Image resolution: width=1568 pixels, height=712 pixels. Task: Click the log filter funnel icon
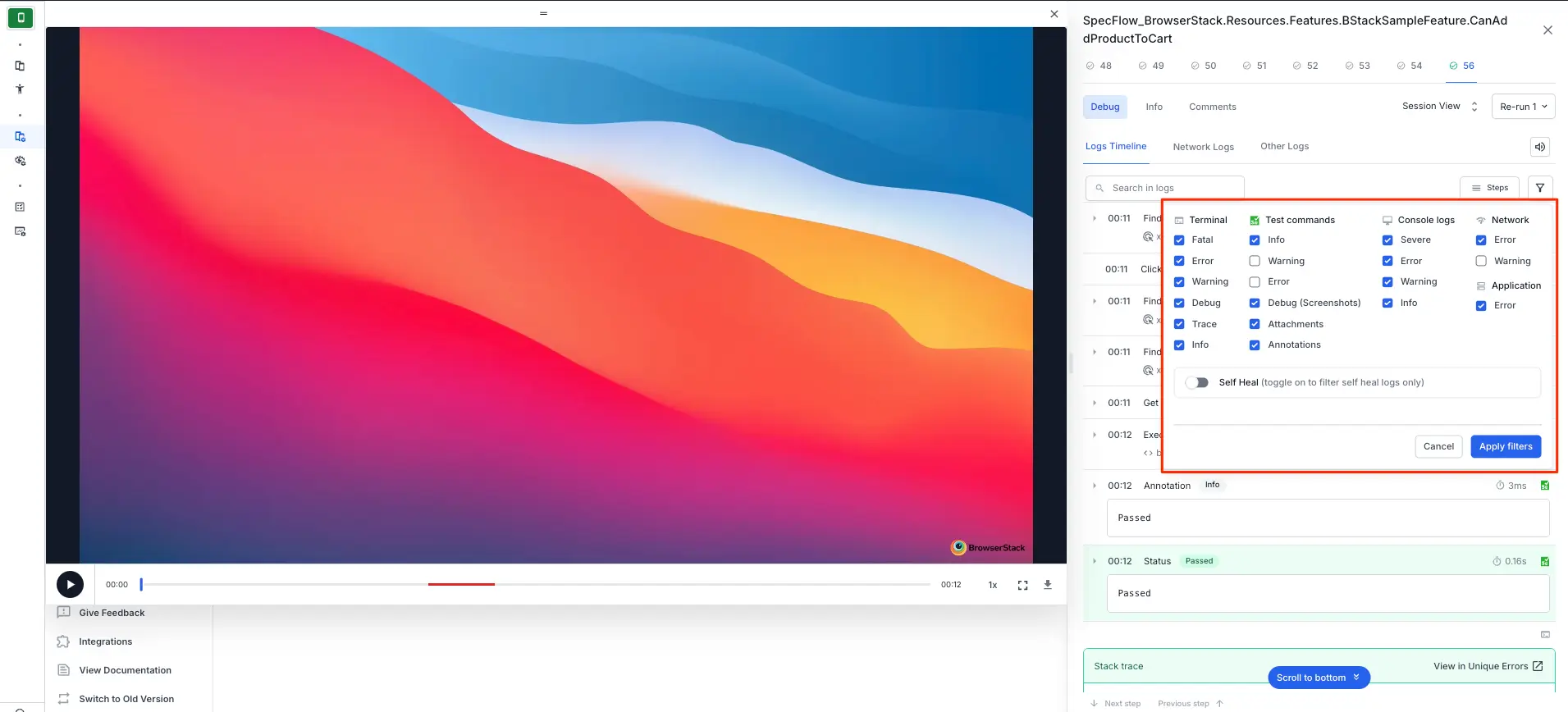pos(1539,188)
